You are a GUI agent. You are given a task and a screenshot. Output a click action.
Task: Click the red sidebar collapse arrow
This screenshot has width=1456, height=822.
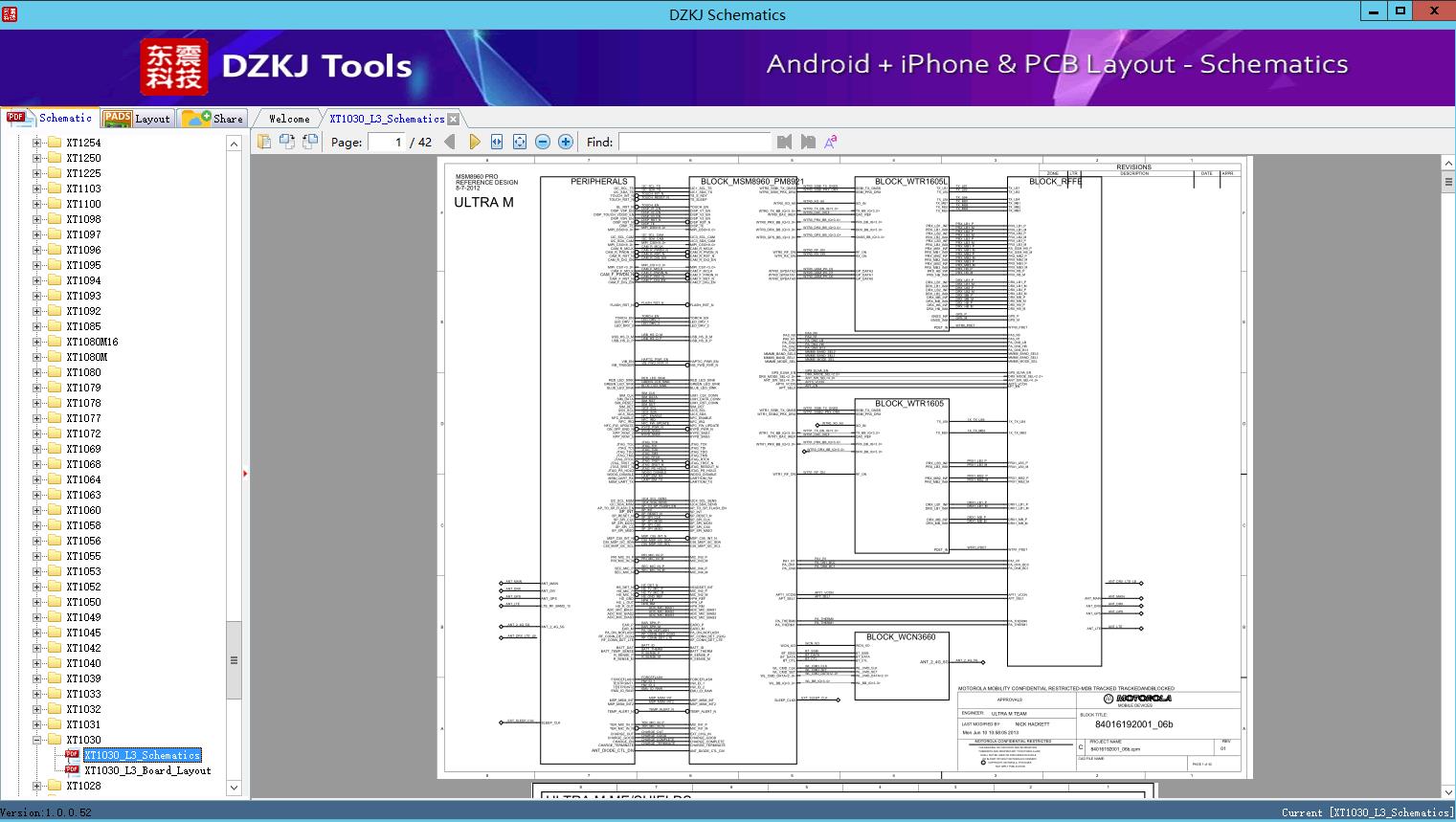click(245, 473)
